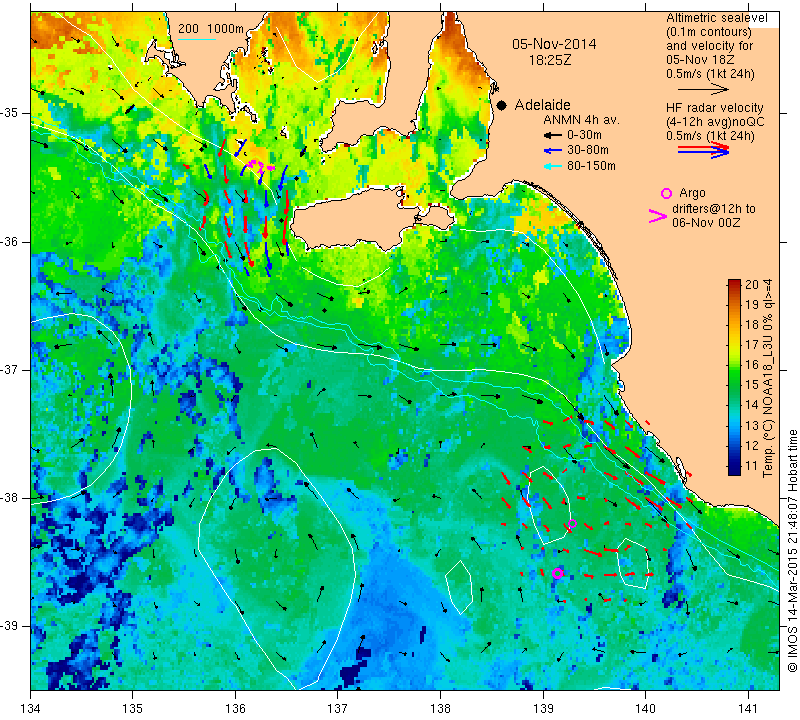Click the magenta drifters chevron symbol in legend
The image size is (800, 720).
coord(658,216)
